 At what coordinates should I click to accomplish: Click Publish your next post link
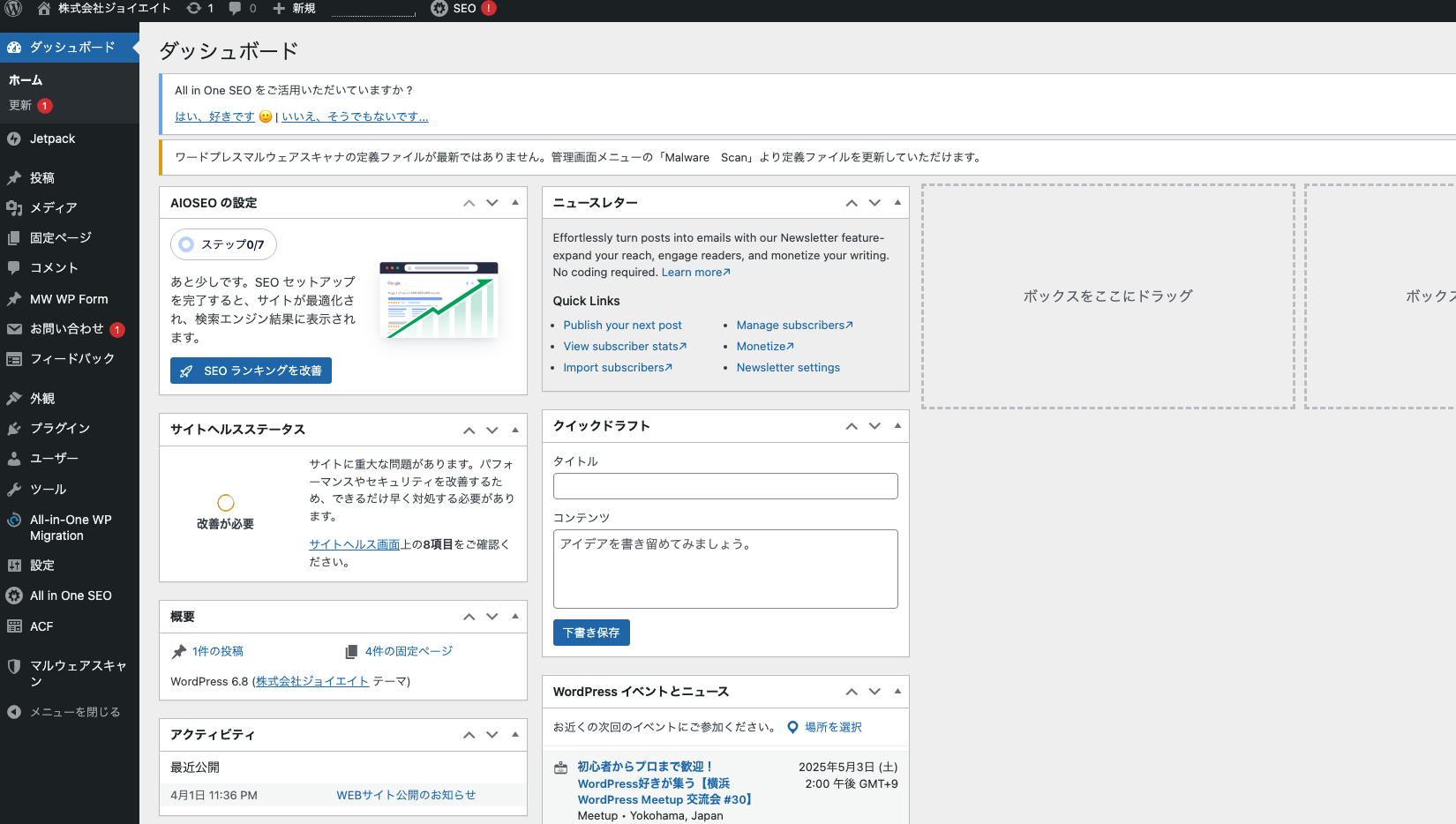(622, 326)
